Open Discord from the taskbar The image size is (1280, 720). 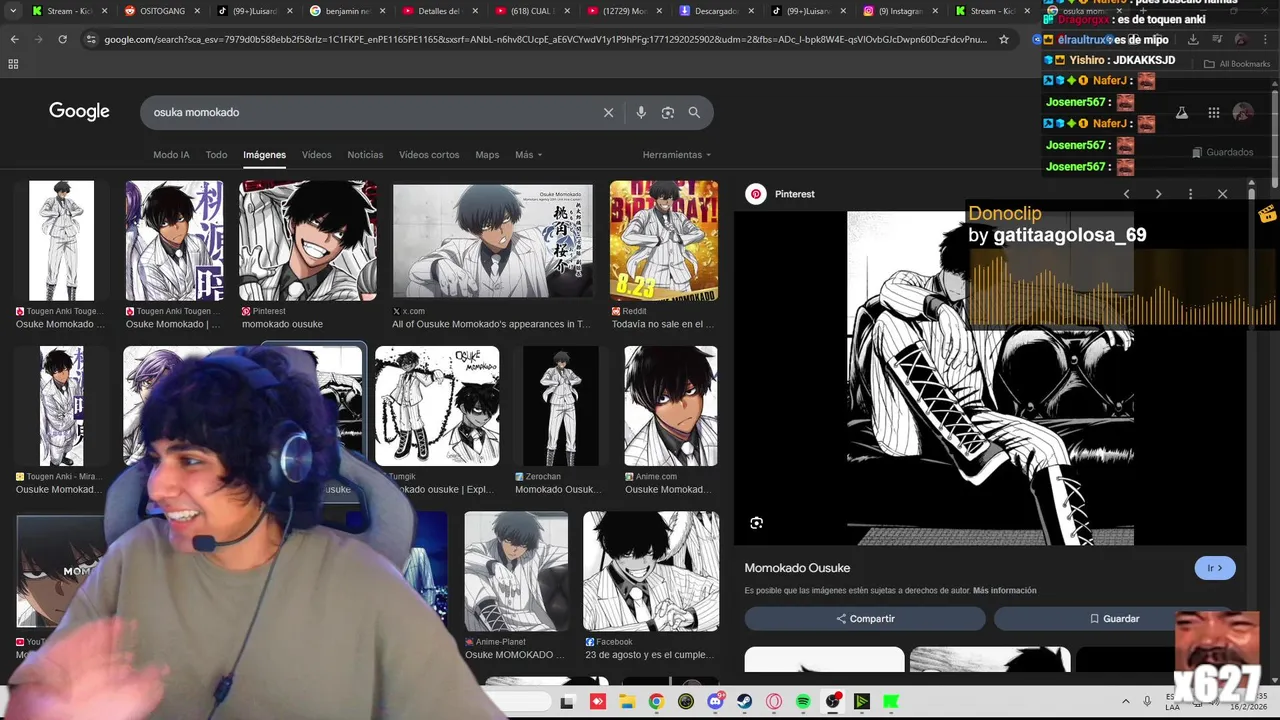click(x=715, y=702)
